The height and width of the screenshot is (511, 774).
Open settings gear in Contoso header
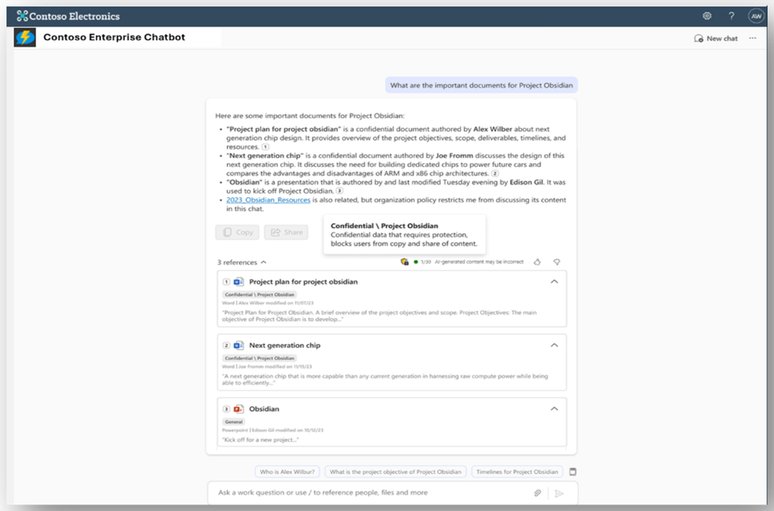(707, 16)
